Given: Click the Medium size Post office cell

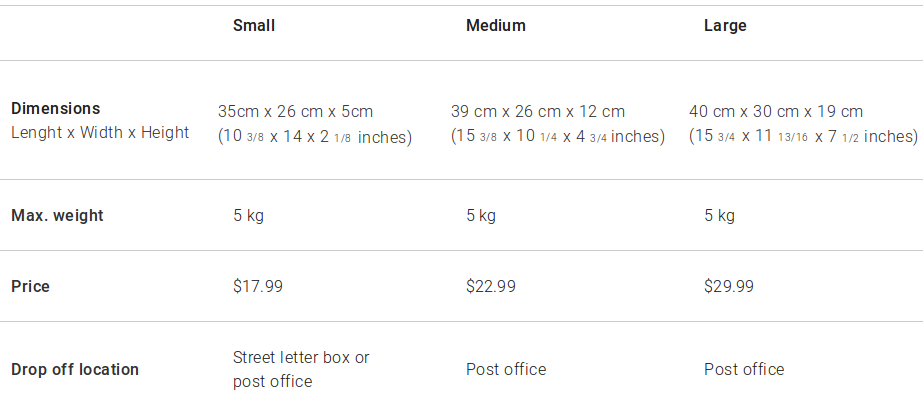Looking at the screenshot, I should point(506,369).
